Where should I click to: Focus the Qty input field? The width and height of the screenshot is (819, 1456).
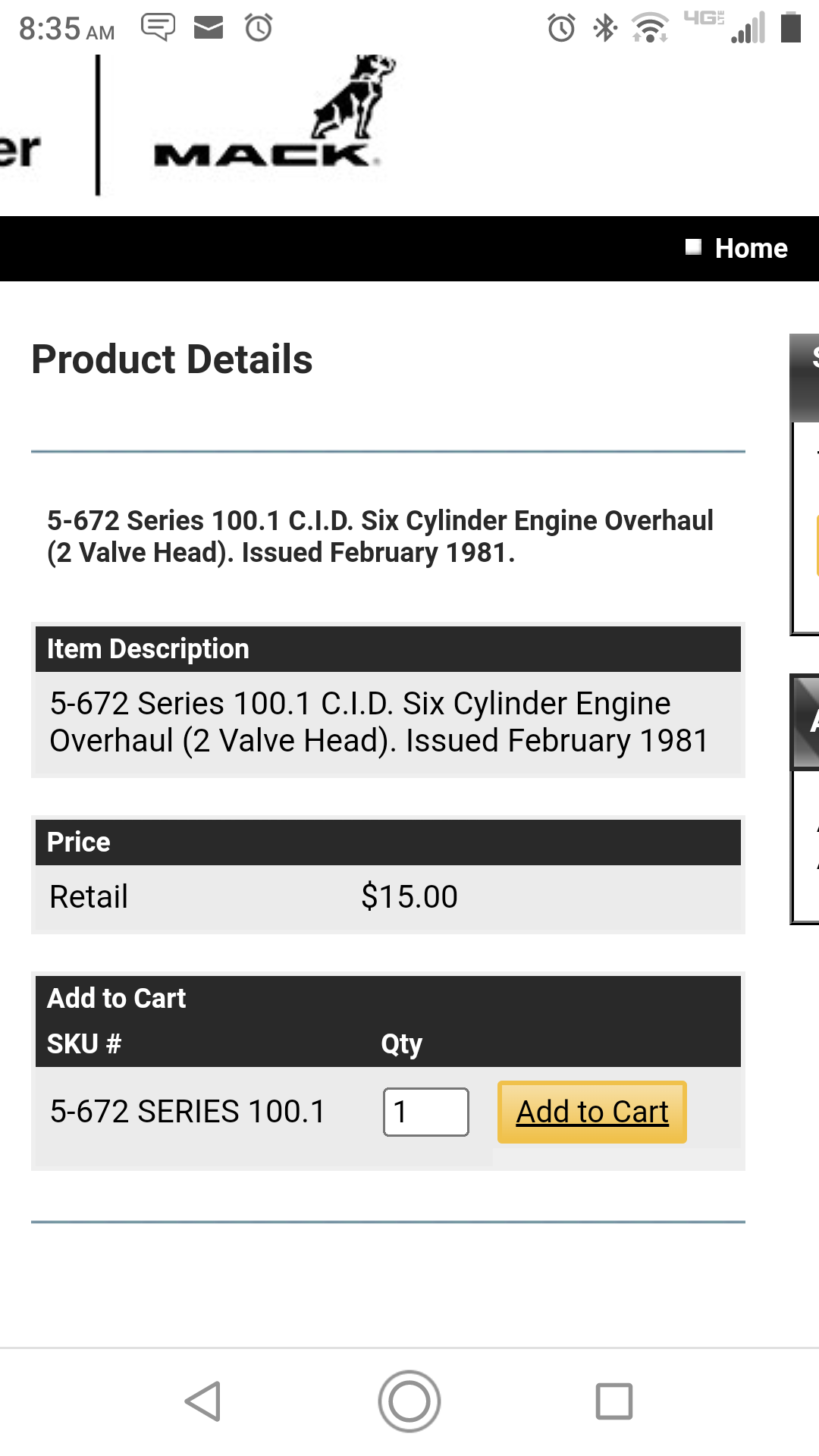pyautogui.click(x=426, y=1112)
